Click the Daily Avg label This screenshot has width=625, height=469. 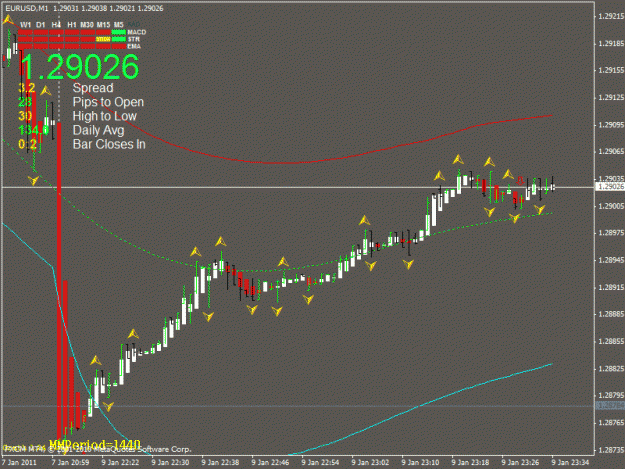point(98,130)
